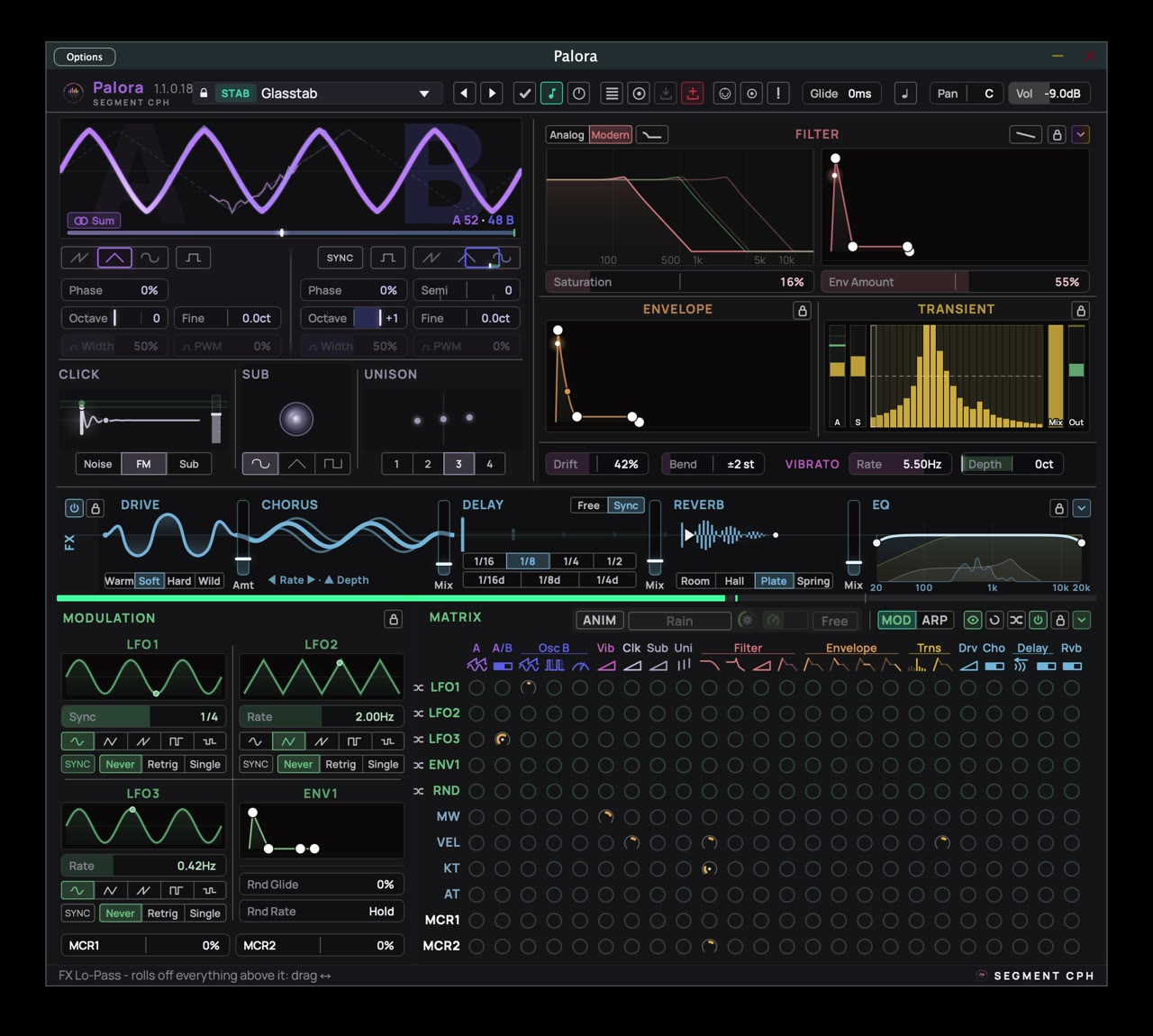Image resolution: width=1153 pixels, height=1036 pixels.
Task: Open the preset list icon with horizontal lines
Action: [612, 93]
